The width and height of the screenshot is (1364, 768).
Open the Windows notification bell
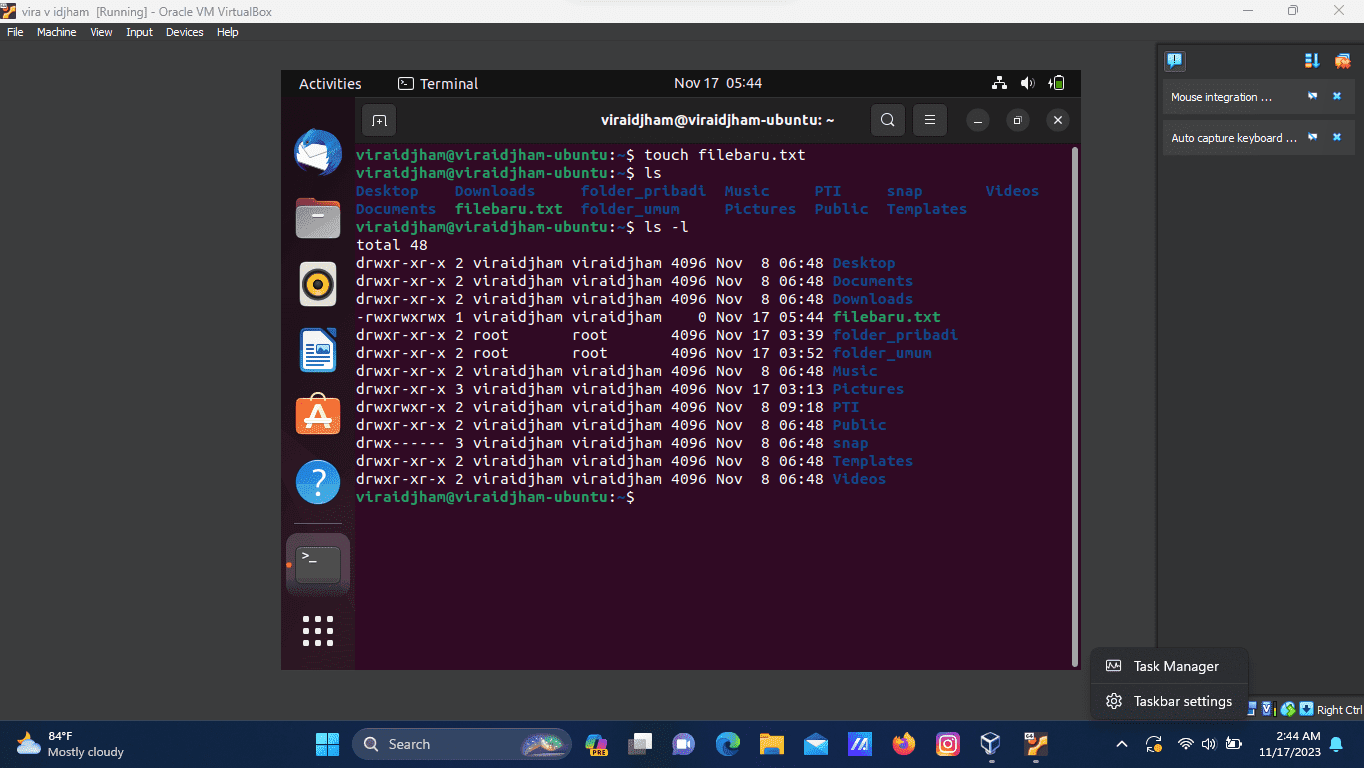coord(1336,744)
